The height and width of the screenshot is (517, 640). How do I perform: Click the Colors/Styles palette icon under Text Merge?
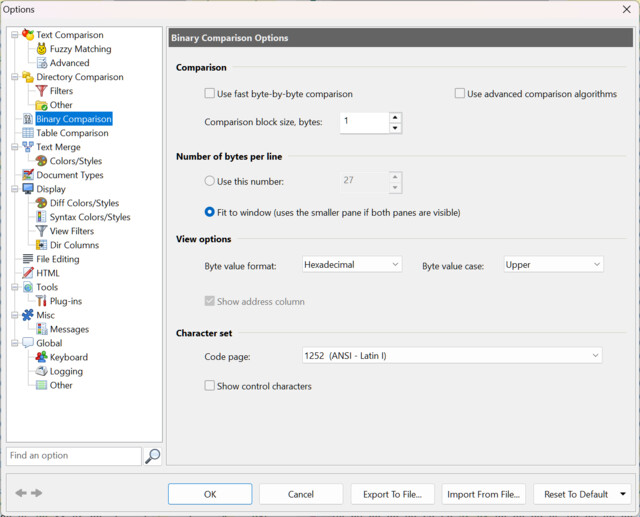tap(41, 161)
